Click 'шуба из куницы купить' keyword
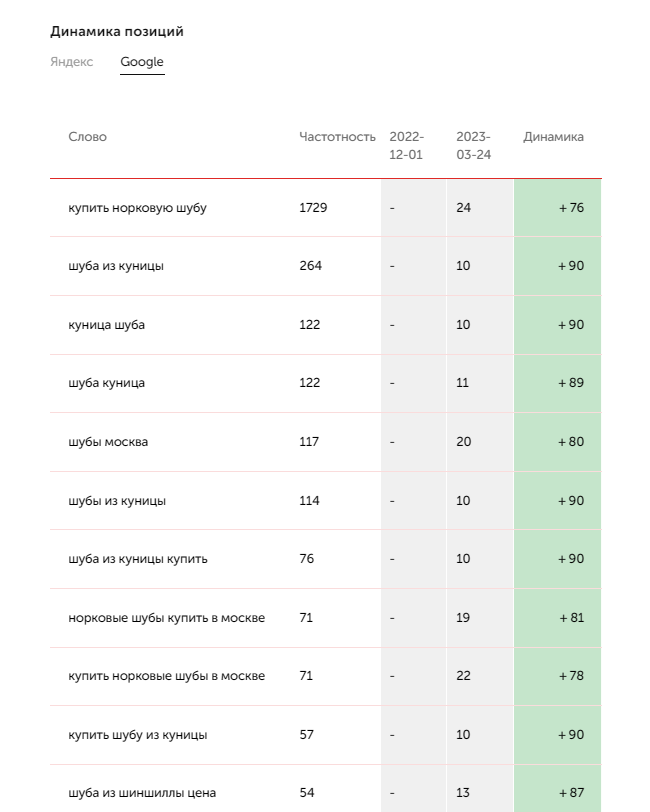This screenshot has width=650, height=812. point(138,559)
